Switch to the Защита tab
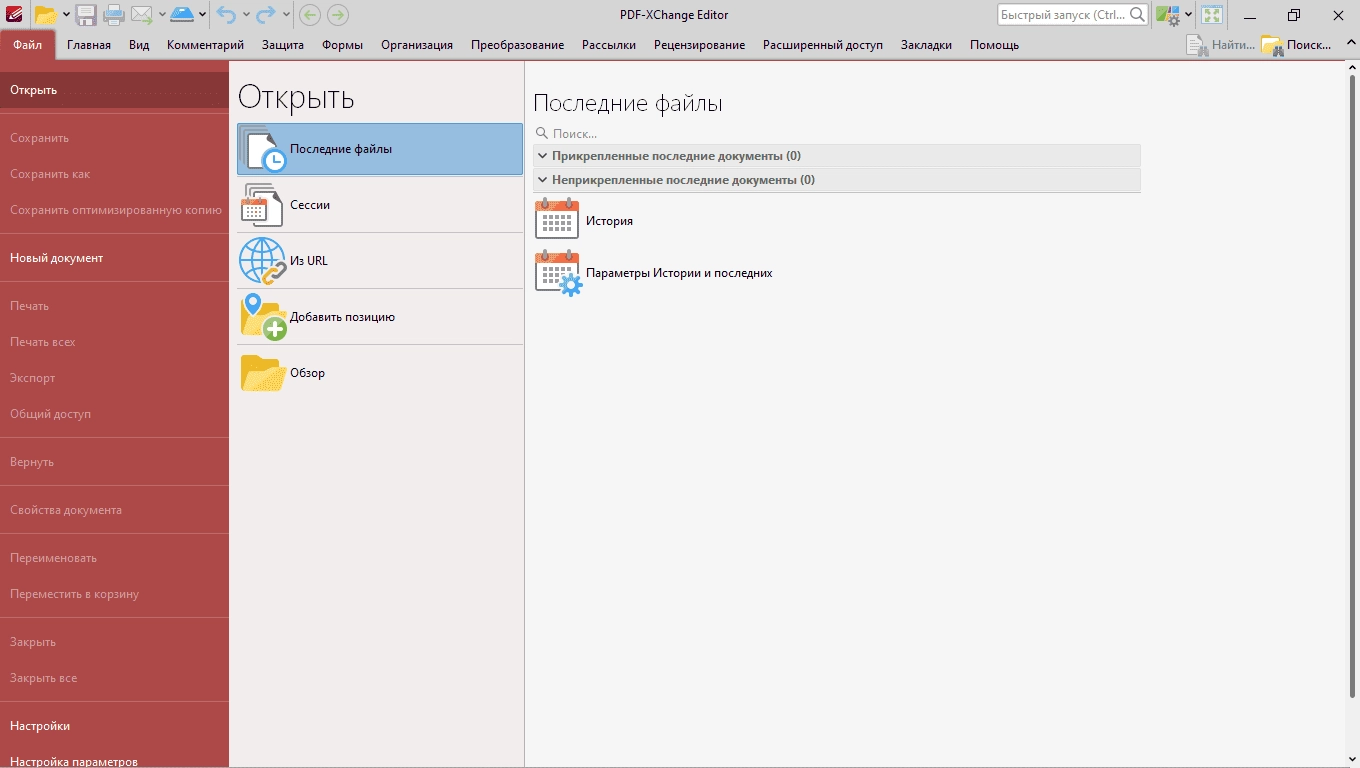 (x=283, y=45)
